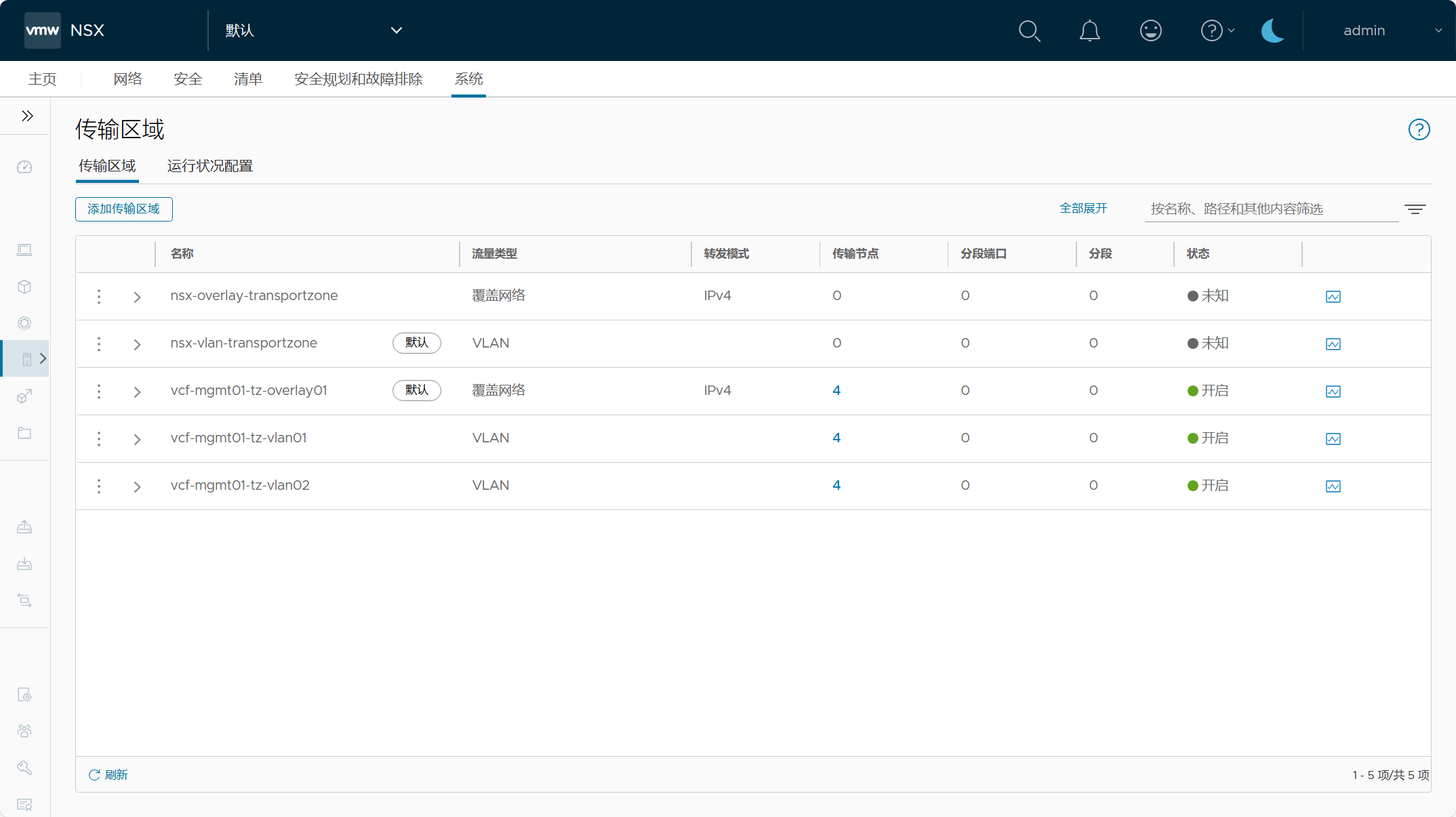Open the laptop appliance sidebar icon
1456x817 pixels.
click(24, 250)
